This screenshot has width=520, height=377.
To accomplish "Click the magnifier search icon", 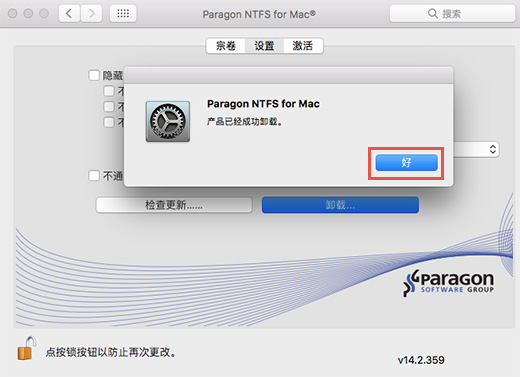I will point(432,14).
